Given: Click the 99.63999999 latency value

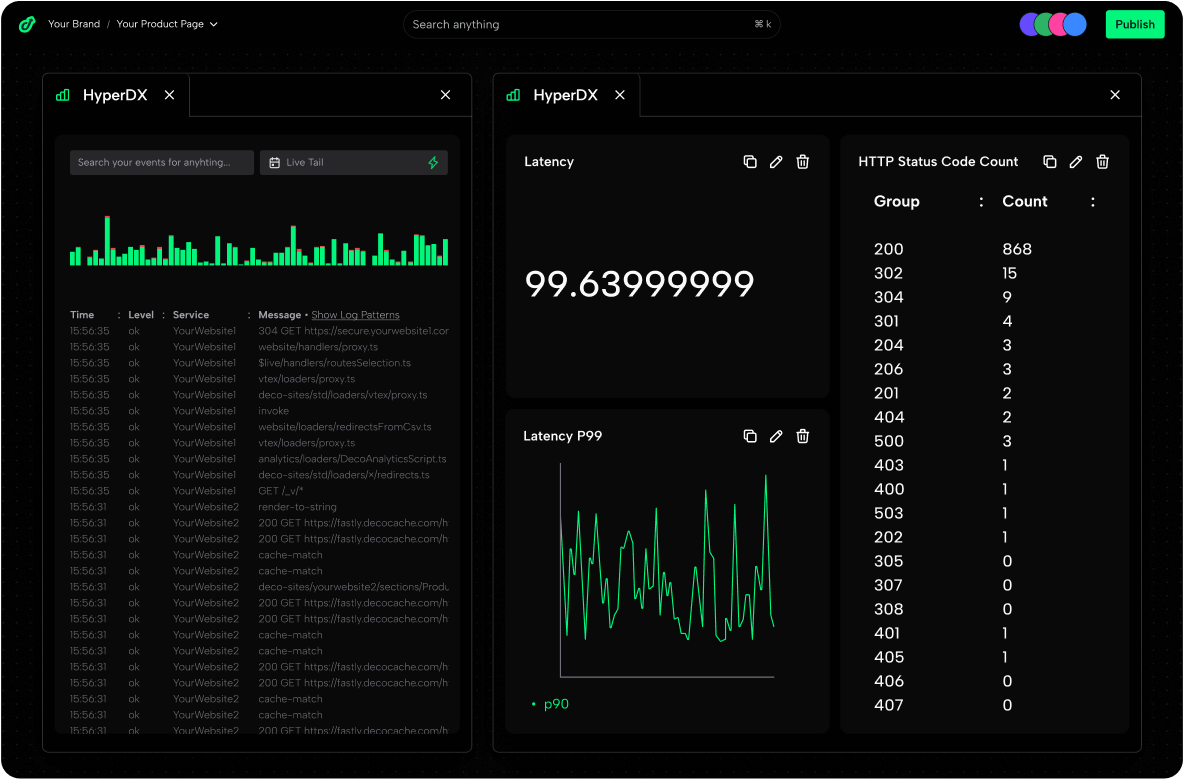Looking at the screenshot, I should (639, 284).
